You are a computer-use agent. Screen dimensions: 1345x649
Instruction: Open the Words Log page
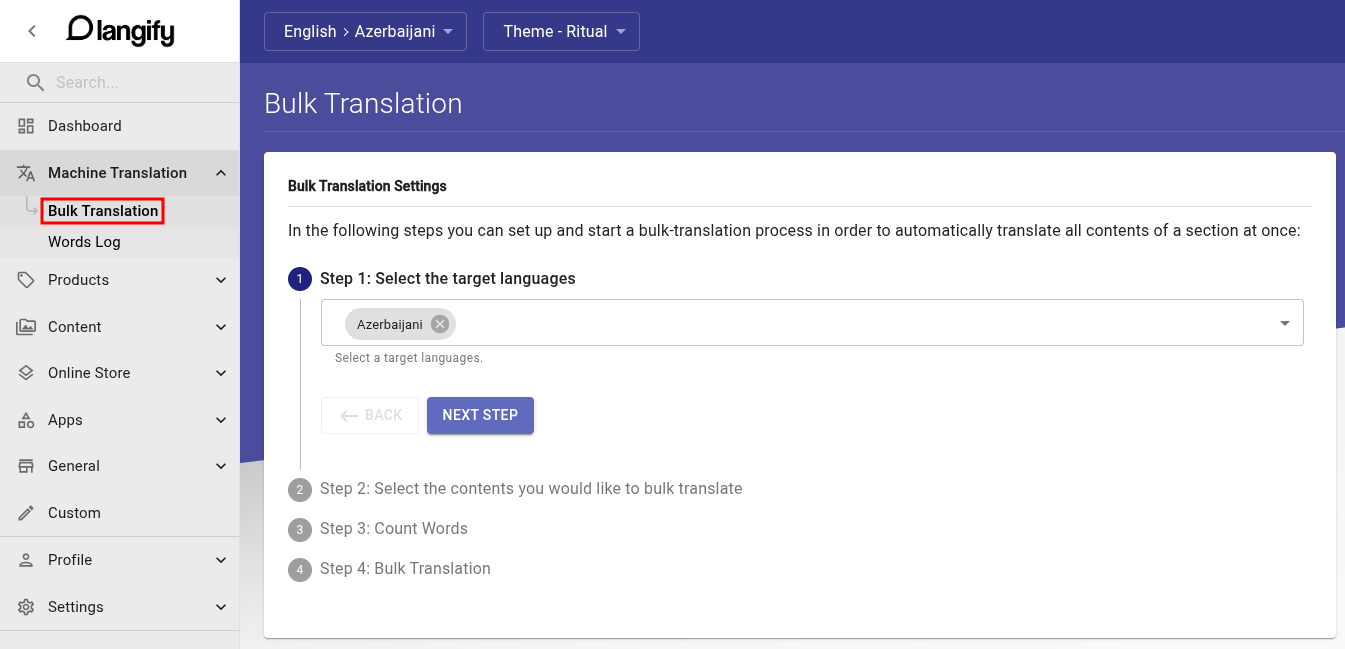(84, 242)
